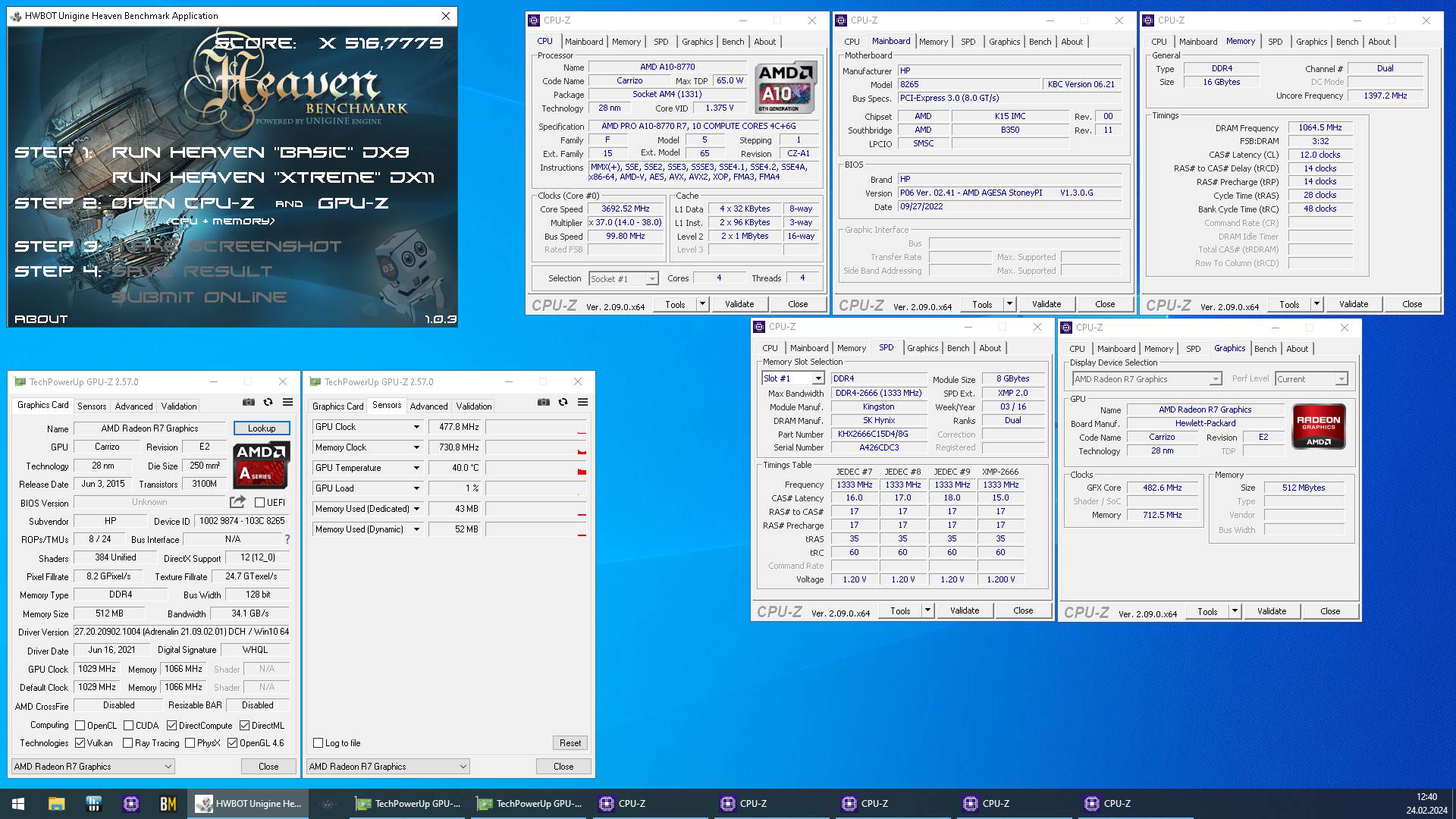The width and height of the screenshot is (1456, 819).
Task: Open the Bench tab in CPU-Z CPU window
Action: click(733, 42)
